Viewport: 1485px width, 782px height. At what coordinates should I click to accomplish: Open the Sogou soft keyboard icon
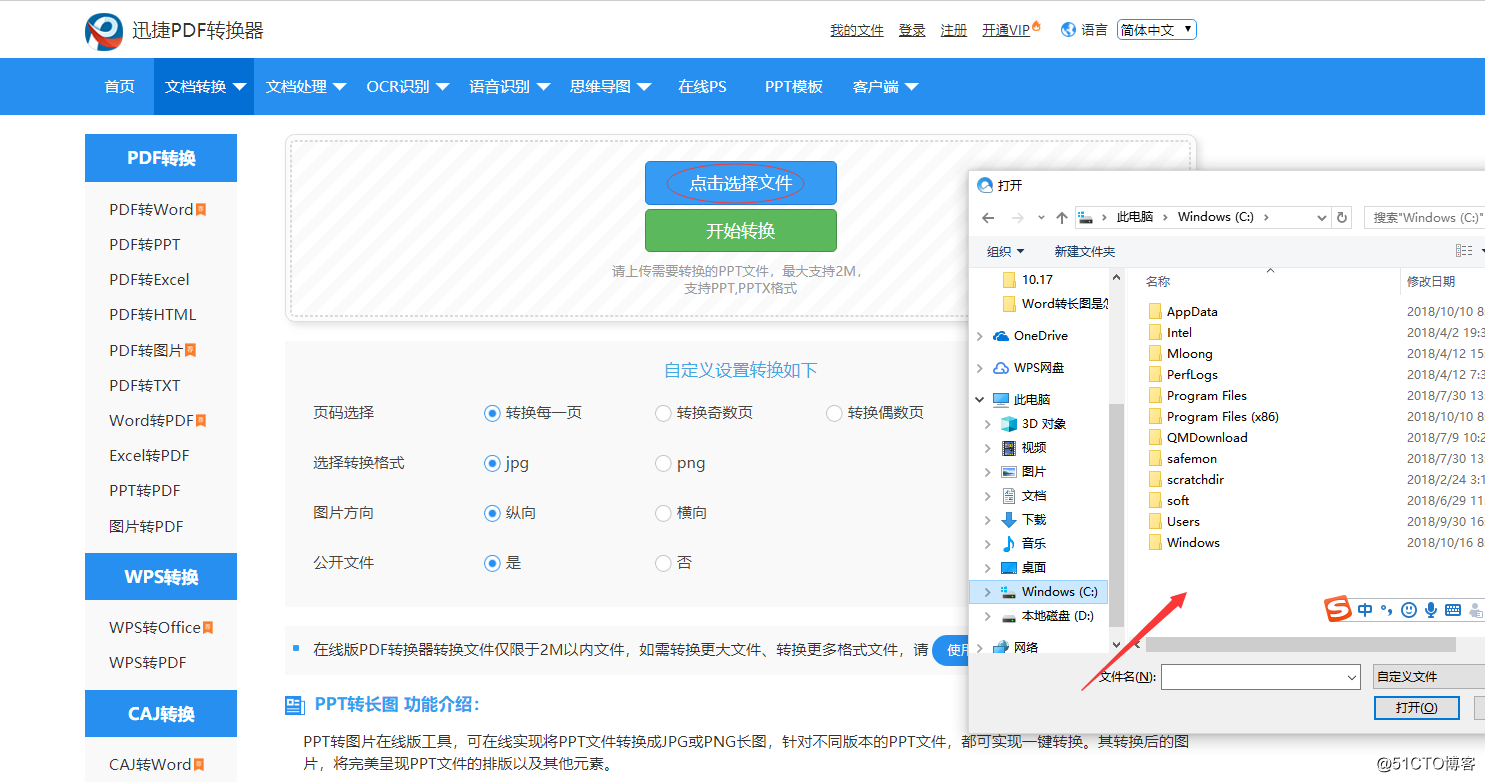[1453, 610]
